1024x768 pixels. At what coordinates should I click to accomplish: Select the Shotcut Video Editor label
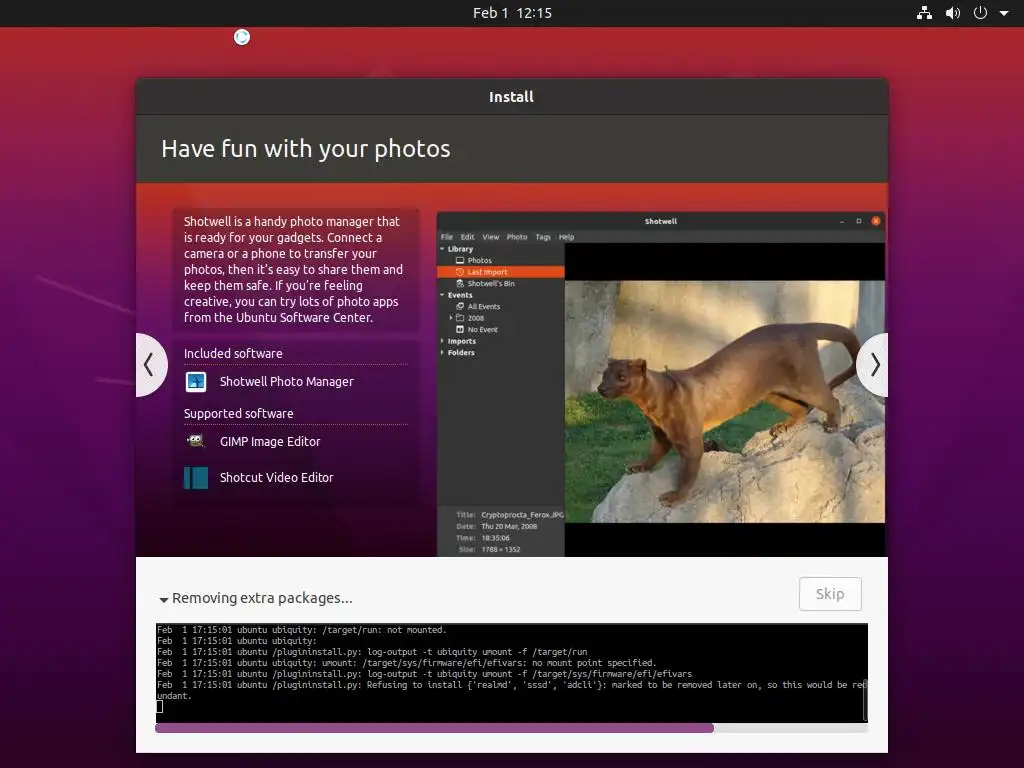277,477
